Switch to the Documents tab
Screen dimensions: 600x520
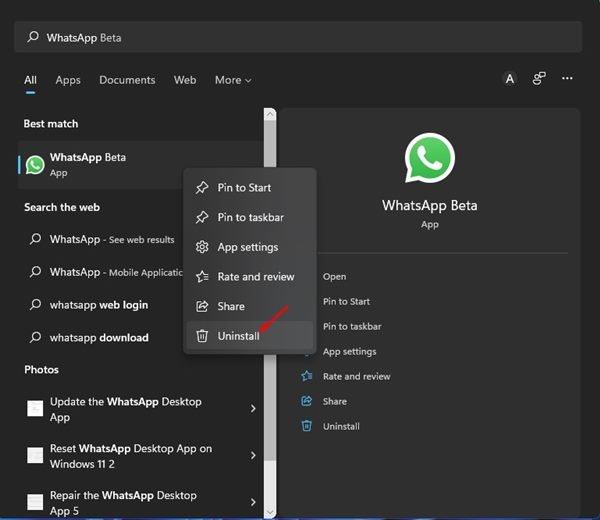[127, 80]
